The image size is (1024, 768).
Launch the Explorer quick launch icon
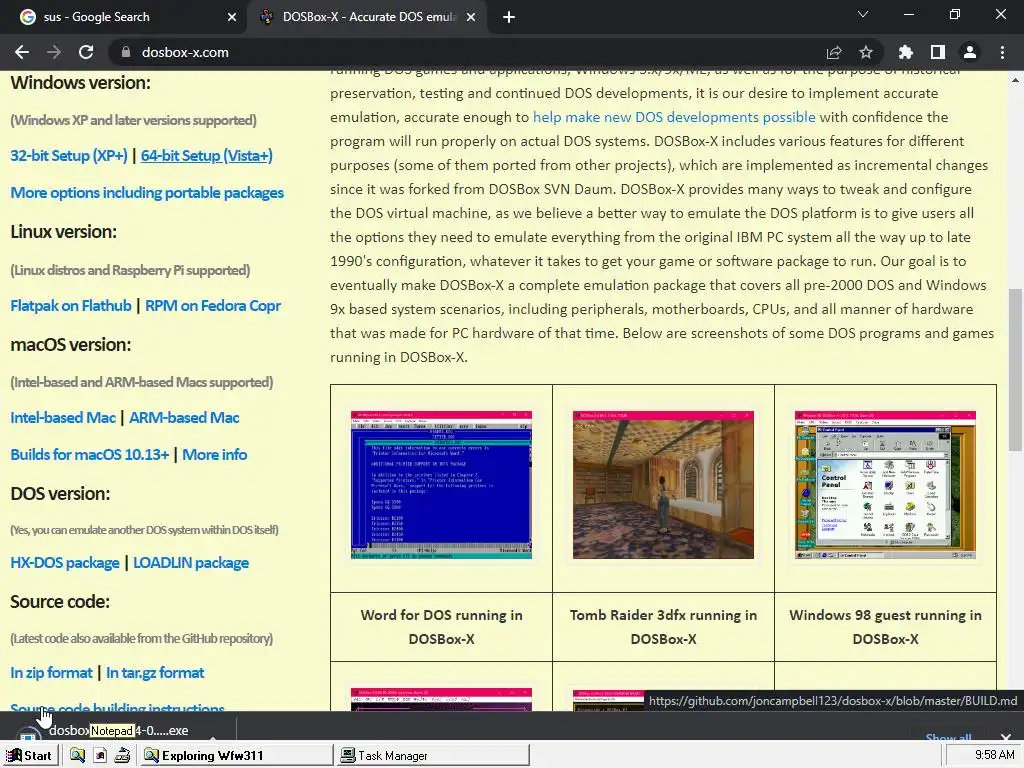click(78, 756)
